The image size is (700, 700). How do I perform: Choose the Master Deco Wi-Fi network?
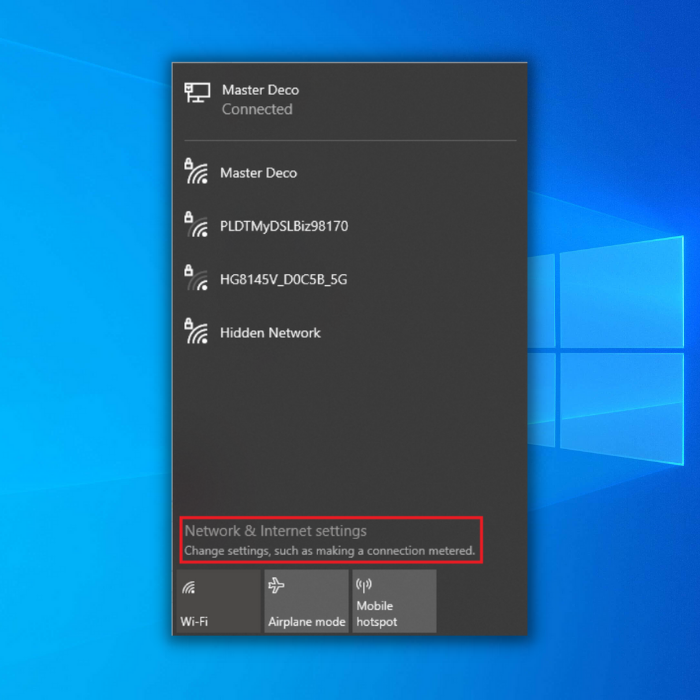350,173
